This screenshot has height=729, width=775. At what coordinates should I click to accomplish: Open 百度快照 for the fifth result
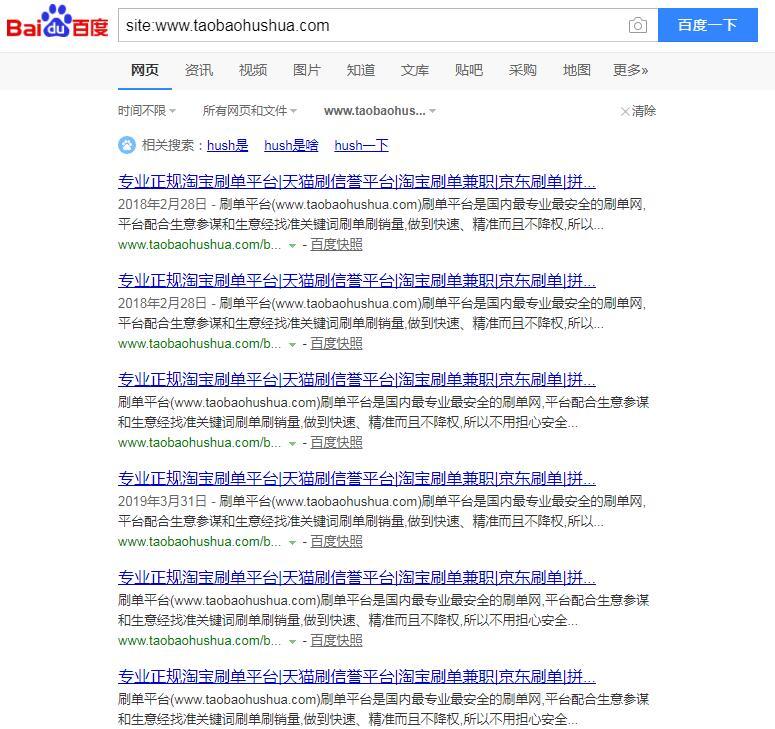tap(336, 641)
